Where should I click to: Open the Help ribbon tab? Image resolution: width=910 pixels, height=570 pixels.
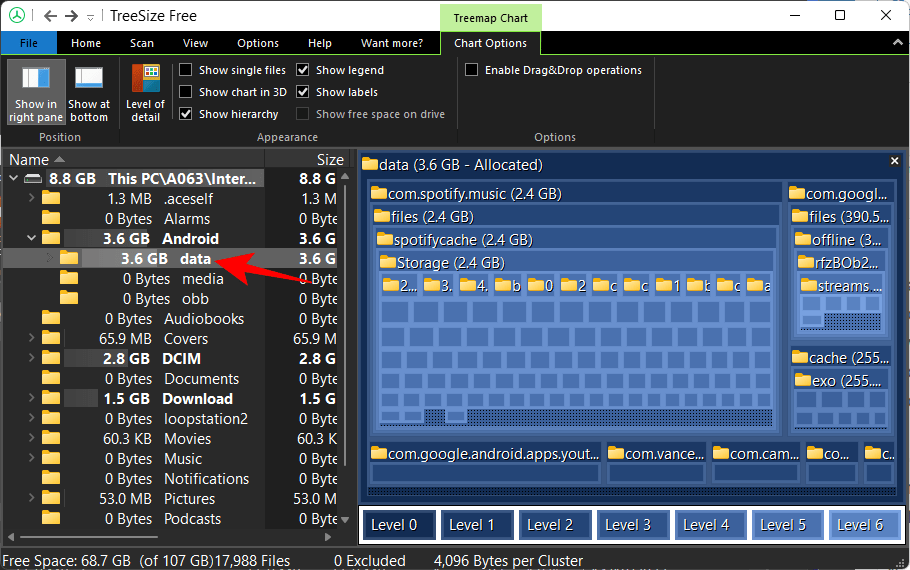point(319,43)
